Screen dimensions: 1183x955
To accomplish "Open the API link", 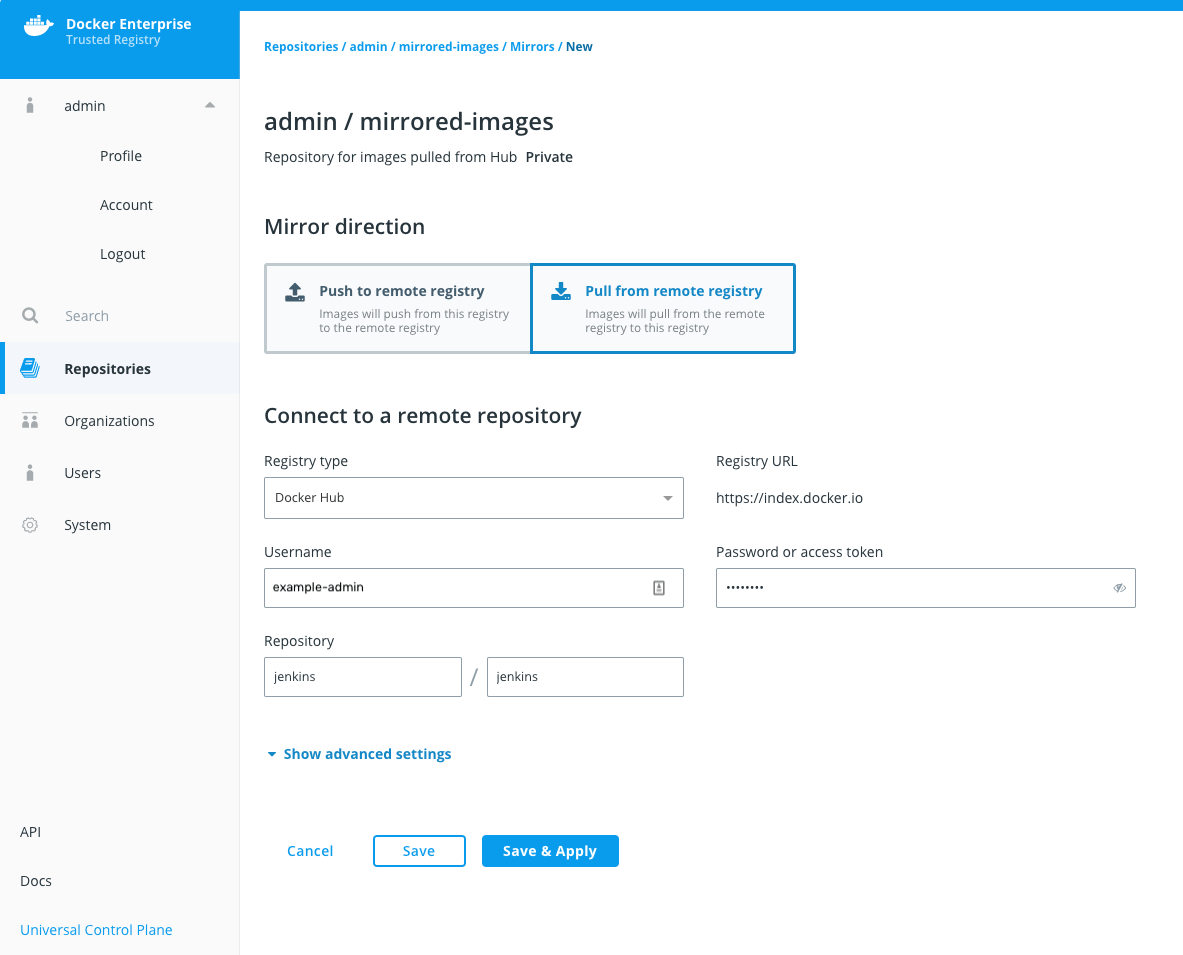I will (x=30, y=832).
